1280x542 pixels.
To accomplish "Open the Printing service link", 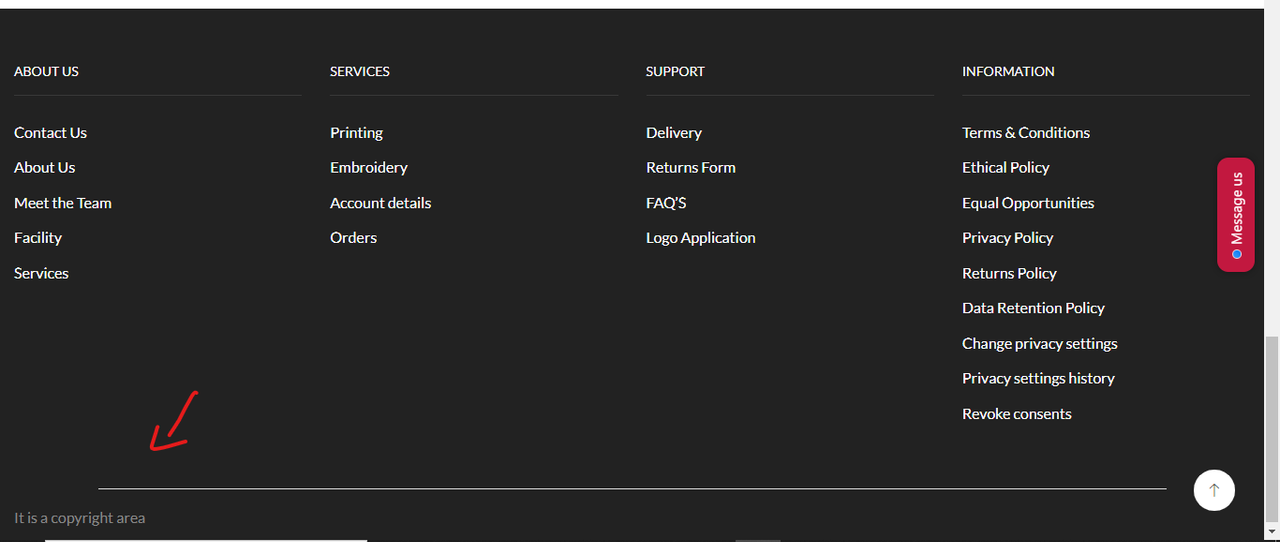I will click(x=356, y=133).
